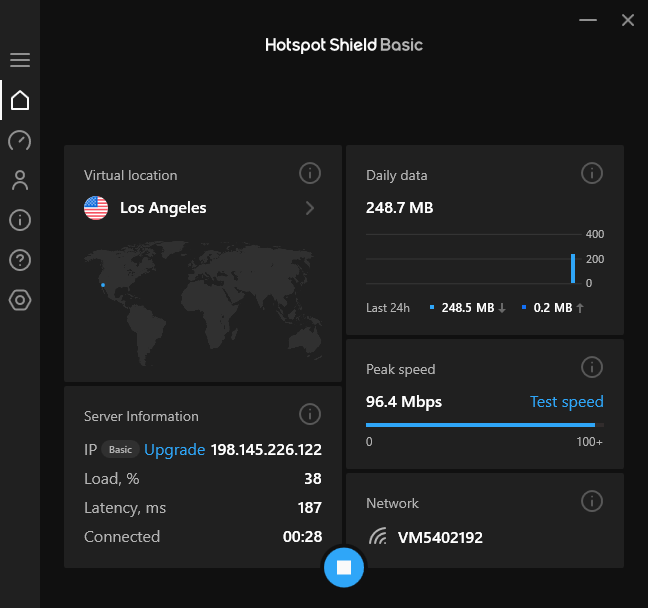Expand the location list via the chevron
The width and height of the screenshot is (648, 608).
pos(310,208)
